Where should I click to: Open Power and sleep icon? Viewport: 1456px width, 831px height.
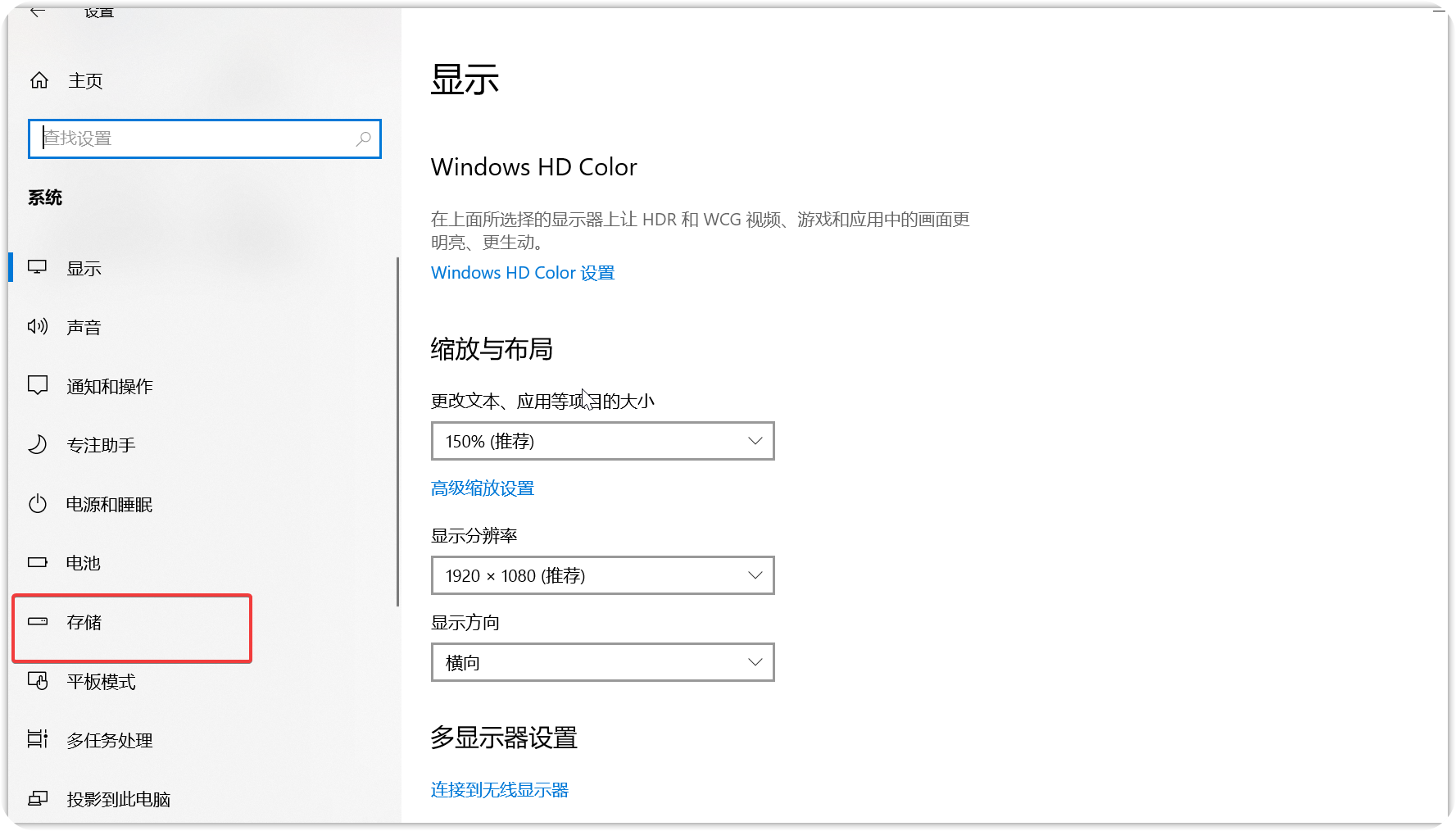pos(38,504)
